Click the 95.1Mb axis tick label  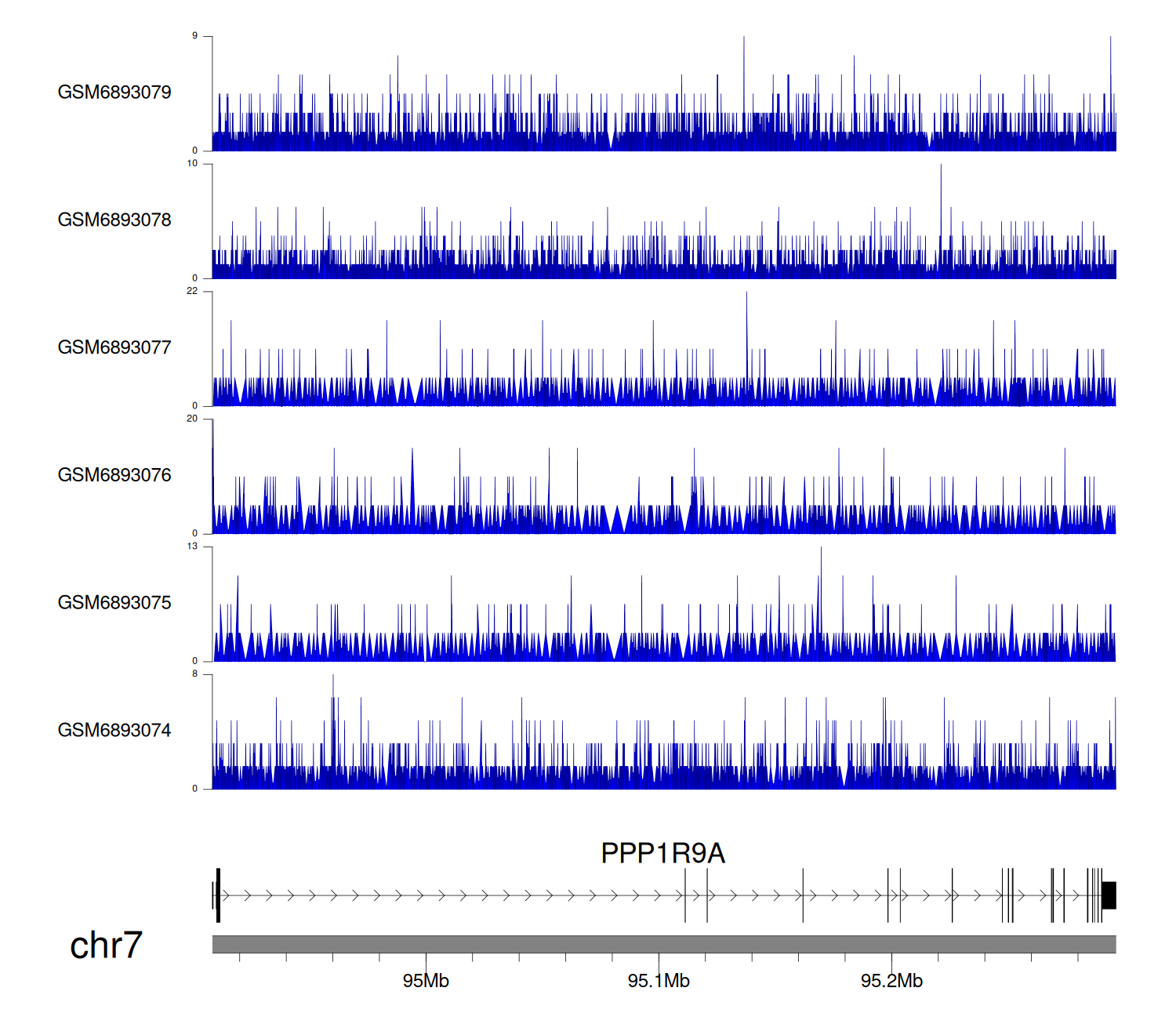click(x=659, y=981)
